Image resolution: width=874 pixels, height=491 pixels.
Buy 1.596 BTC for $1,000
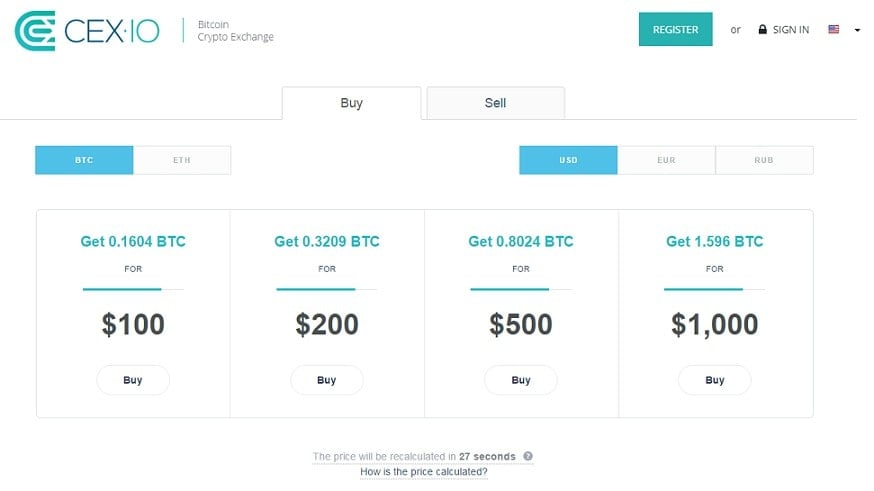[x=715, y=380]
